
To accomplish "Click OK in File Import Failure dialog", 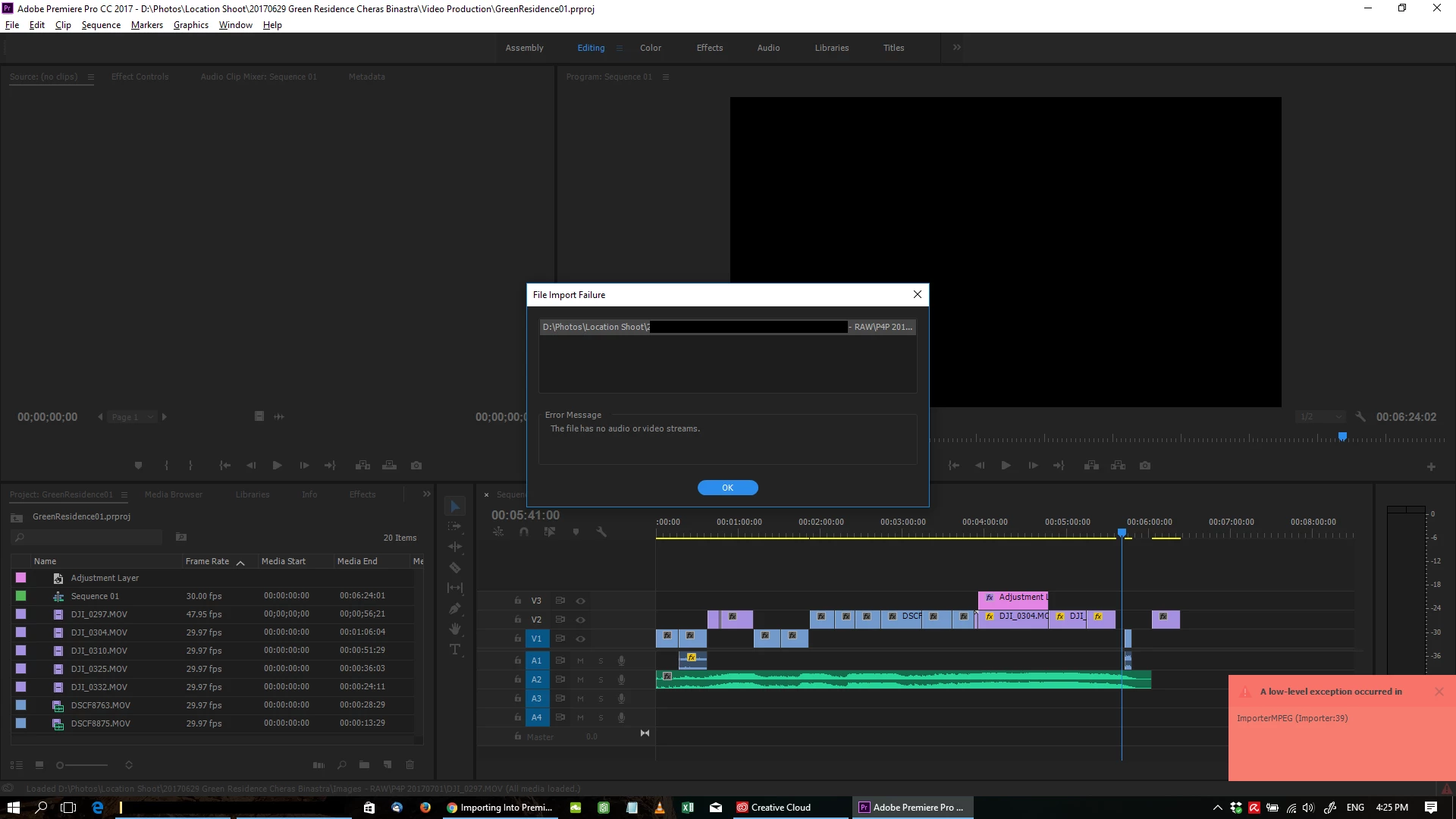I will point(727,488).
